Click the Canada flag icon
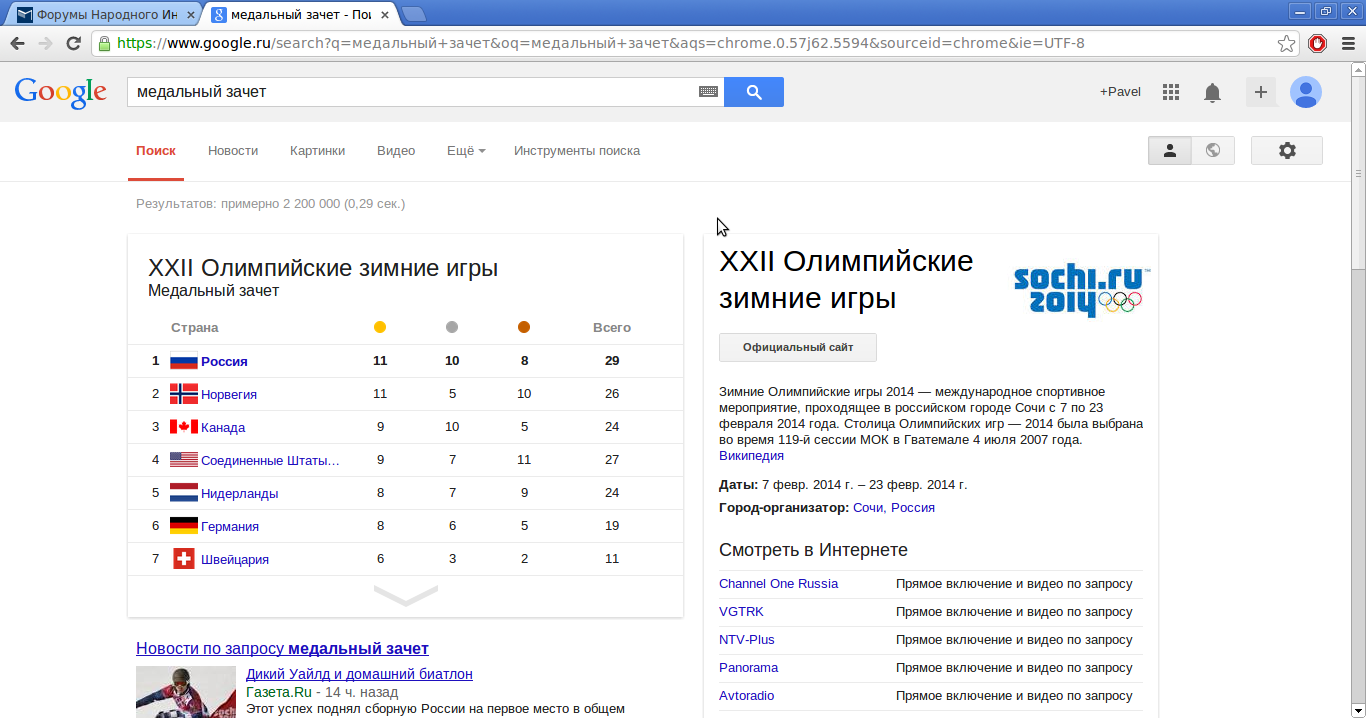The height and width of the screenshot is (718, 1366). point(184,427)
